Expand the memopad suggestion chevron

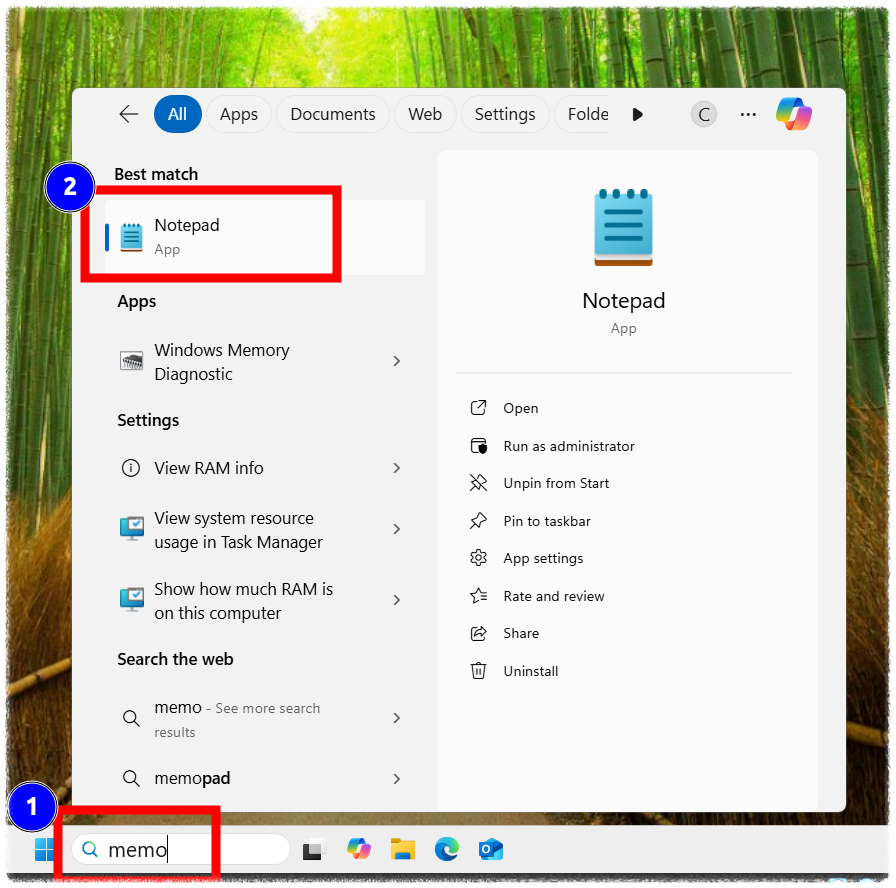pos(397,779)
